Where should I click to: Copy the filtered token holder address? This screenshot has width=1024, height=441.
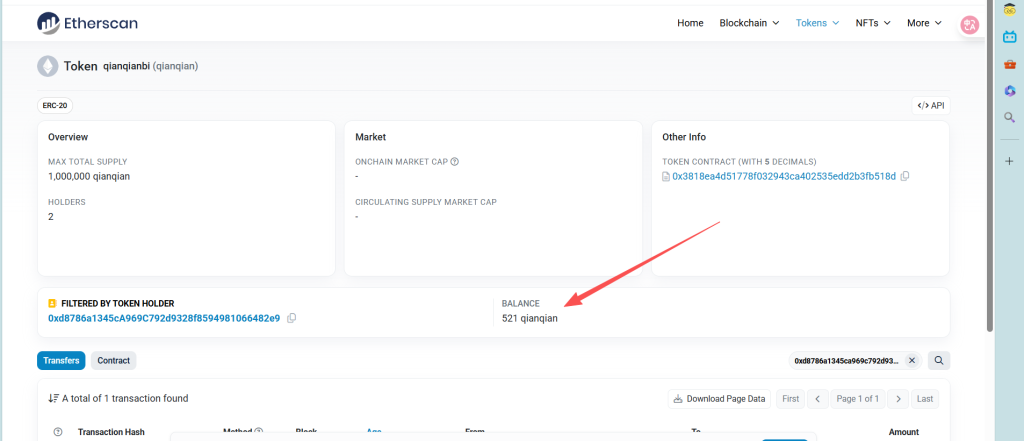(x=291, y=318)
